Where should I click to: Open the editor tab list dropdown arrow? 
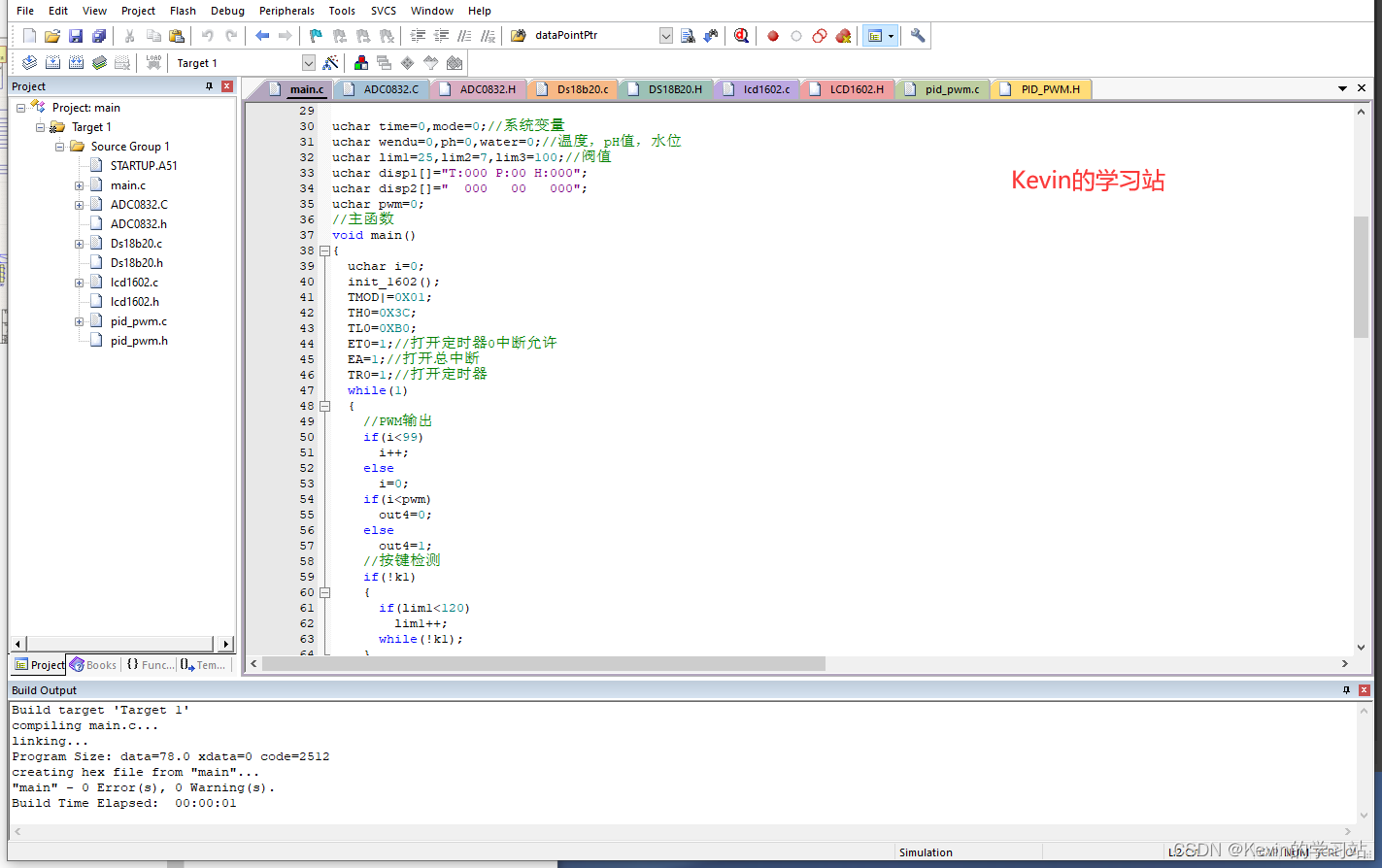point(1342,88)
